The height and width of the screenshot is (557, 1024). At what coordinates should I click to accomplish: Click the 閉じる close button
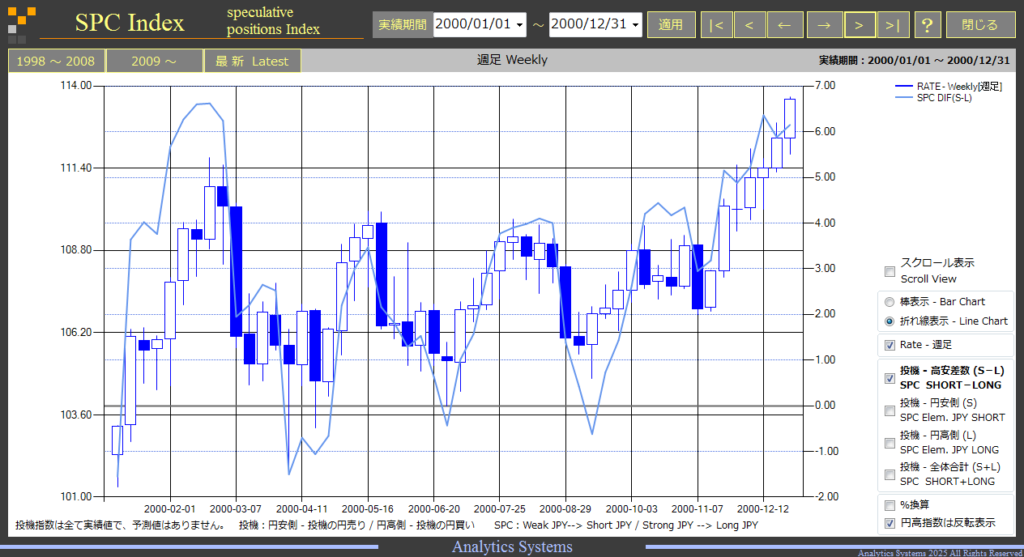tap(980, 25)
